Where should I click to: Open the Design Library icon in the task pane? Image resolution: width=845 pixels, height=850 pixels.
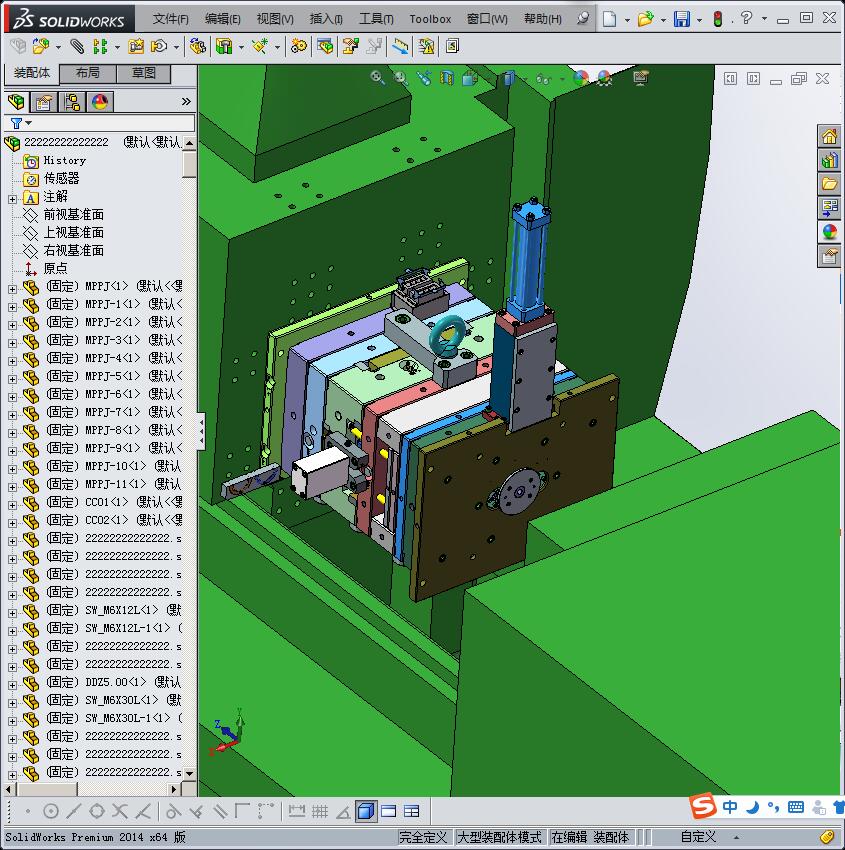[829, 160]
